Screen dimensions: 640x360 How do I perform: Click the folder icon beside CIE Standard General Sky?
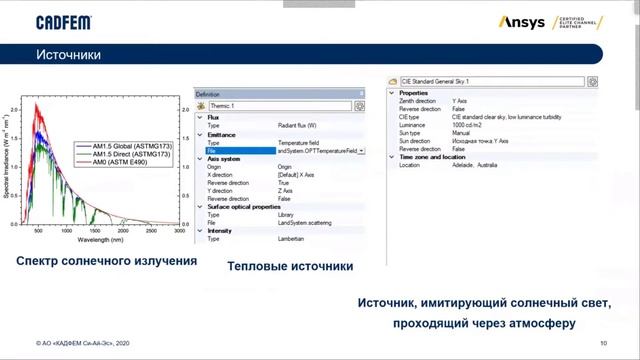click(x=393, y=82)
